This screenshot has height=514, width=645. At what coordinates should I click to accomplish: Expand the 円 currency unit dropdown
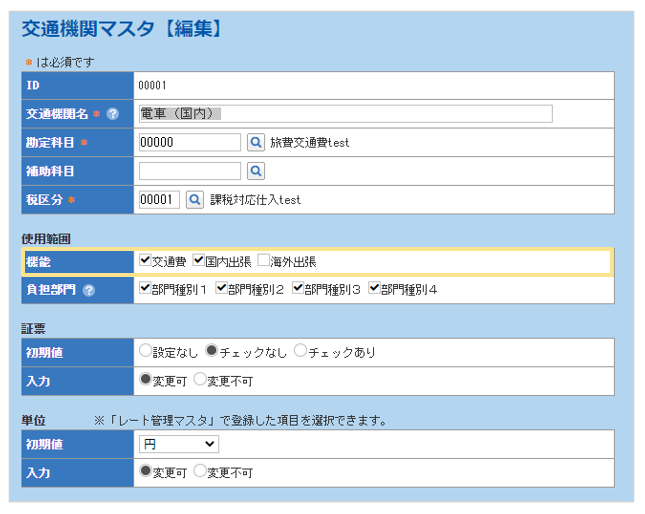coord(178,443)
